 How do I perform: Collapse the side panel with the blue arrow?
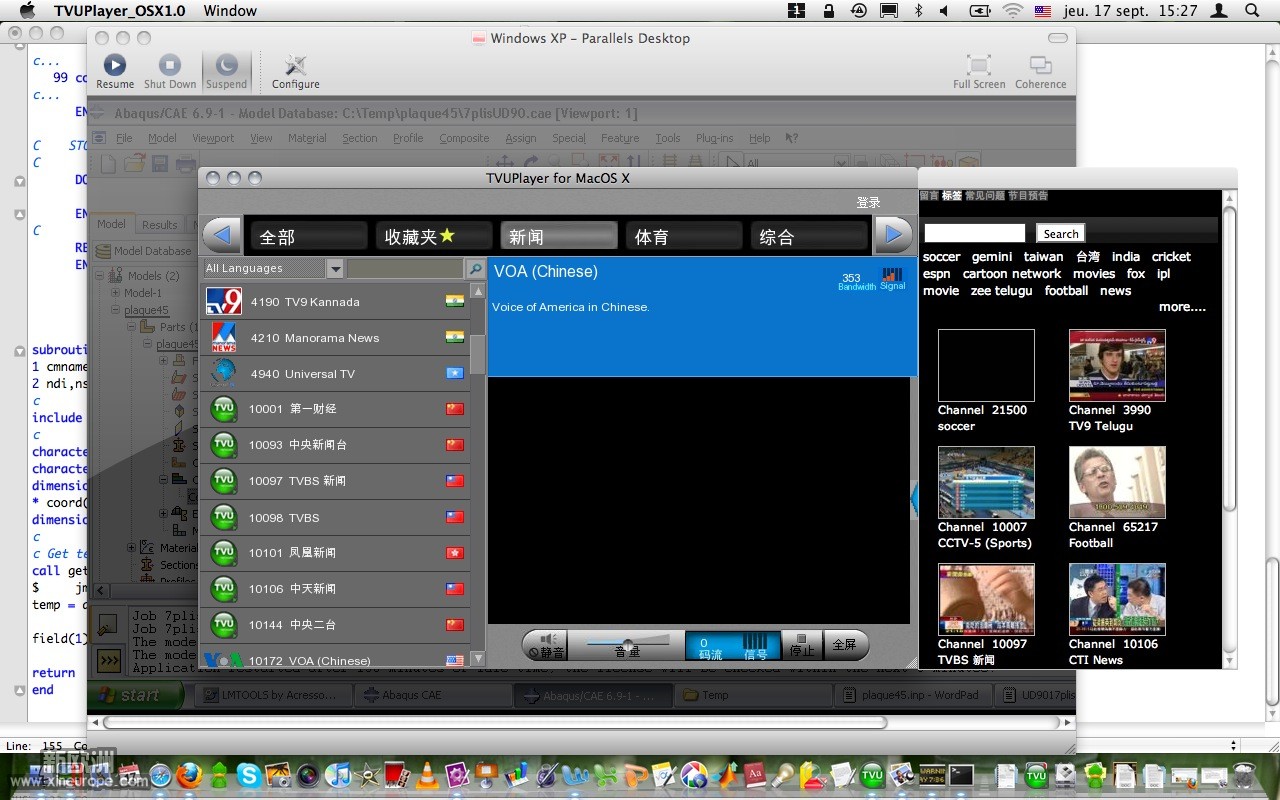(914, 498)
